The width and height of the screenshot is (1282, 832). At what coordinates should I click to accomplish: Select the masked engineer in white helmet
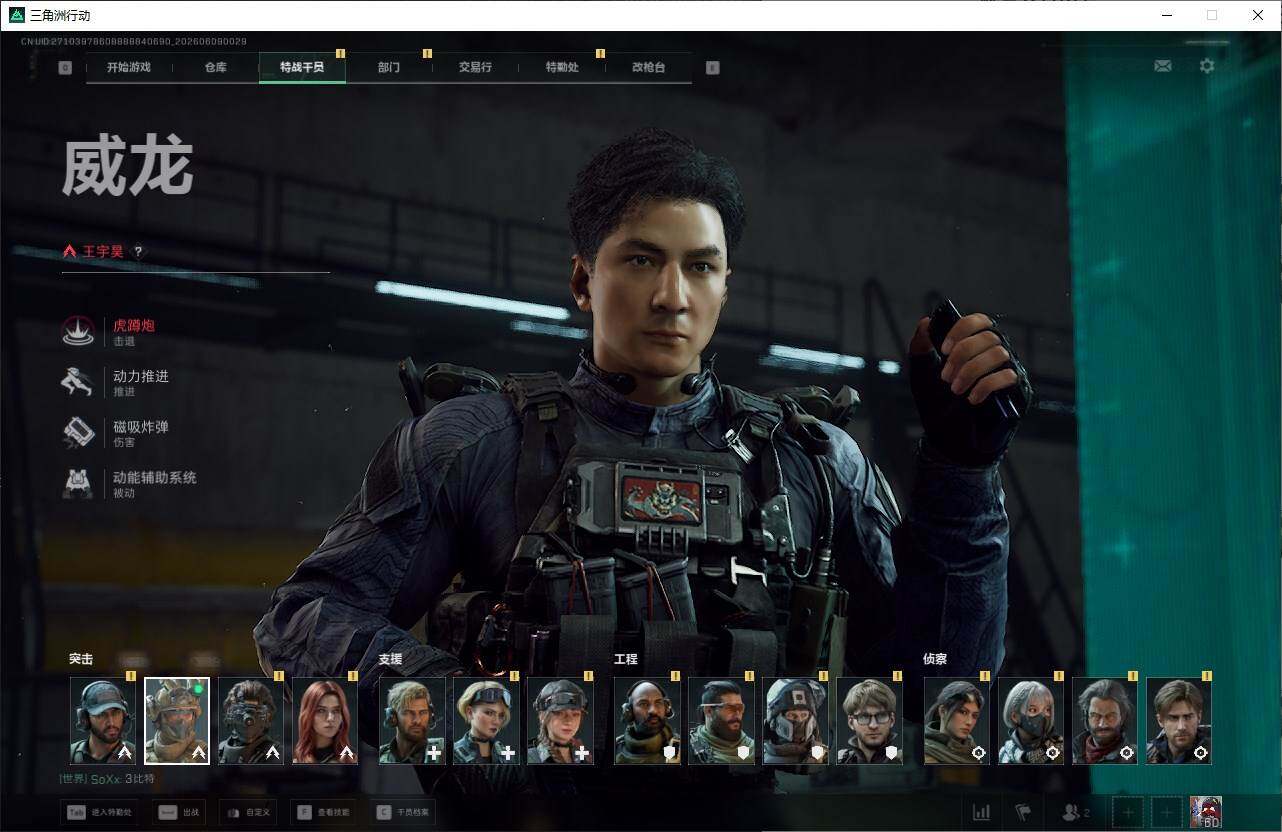pos(795,721)
